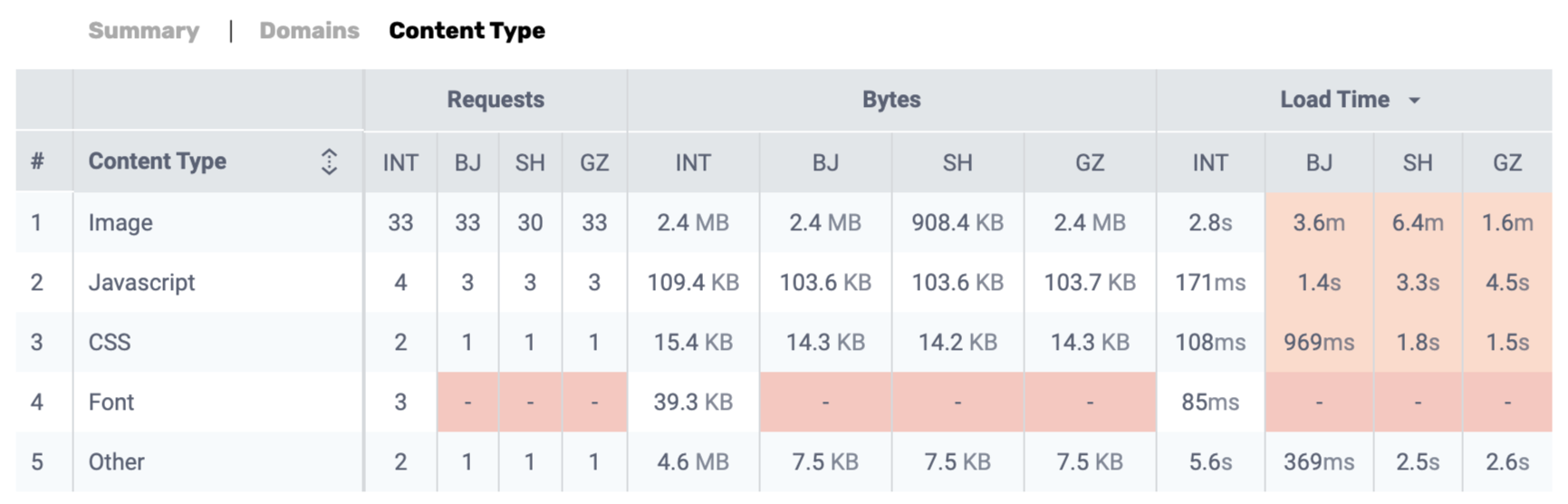Viewport: 1568px width, 504px height.
Task: Select the Font row label
Action: [x=111, y=402]
